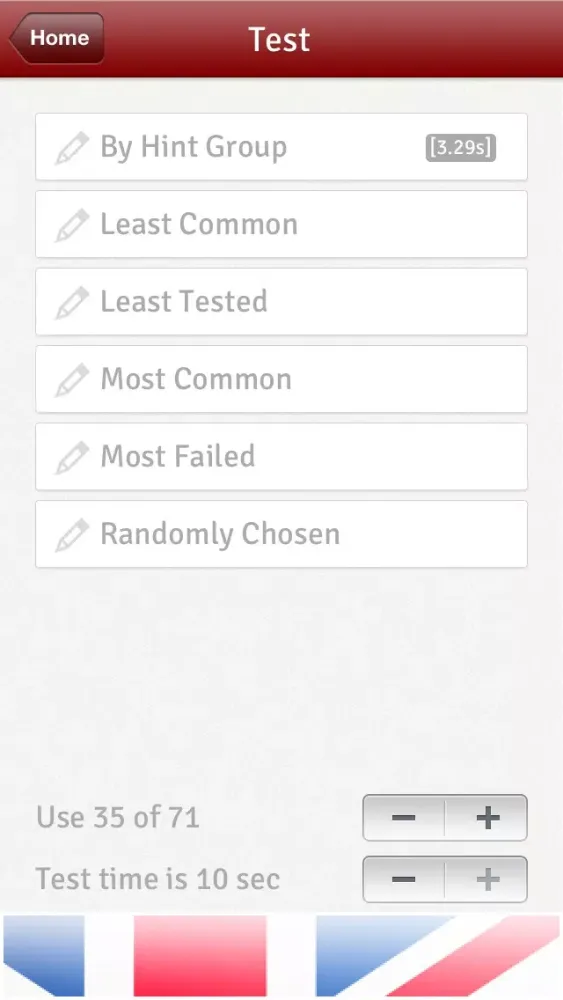
Task: Tap the pencil icon beside Least Common
Action: pyautogui.click(x=72, y=225)
